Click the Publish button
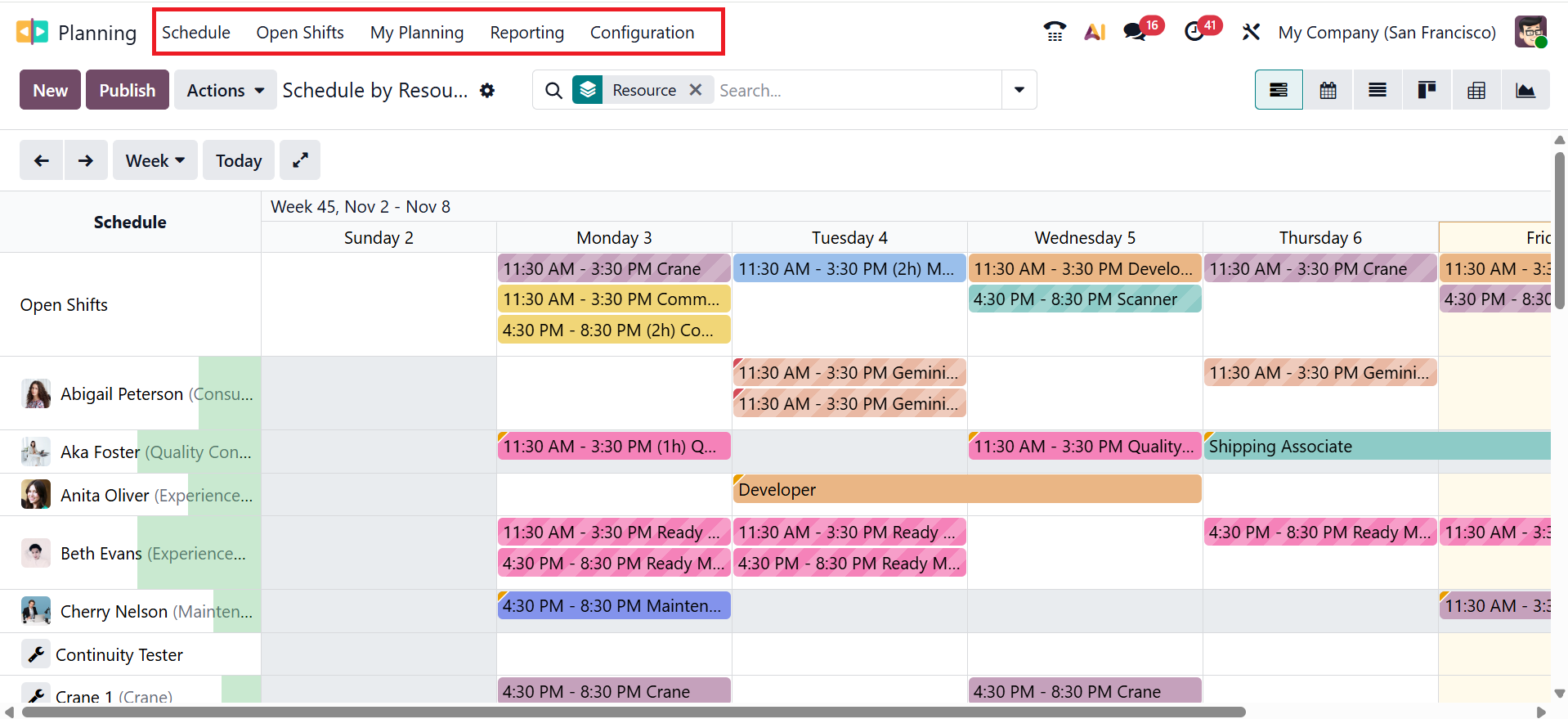 click(x=128, y=90)
